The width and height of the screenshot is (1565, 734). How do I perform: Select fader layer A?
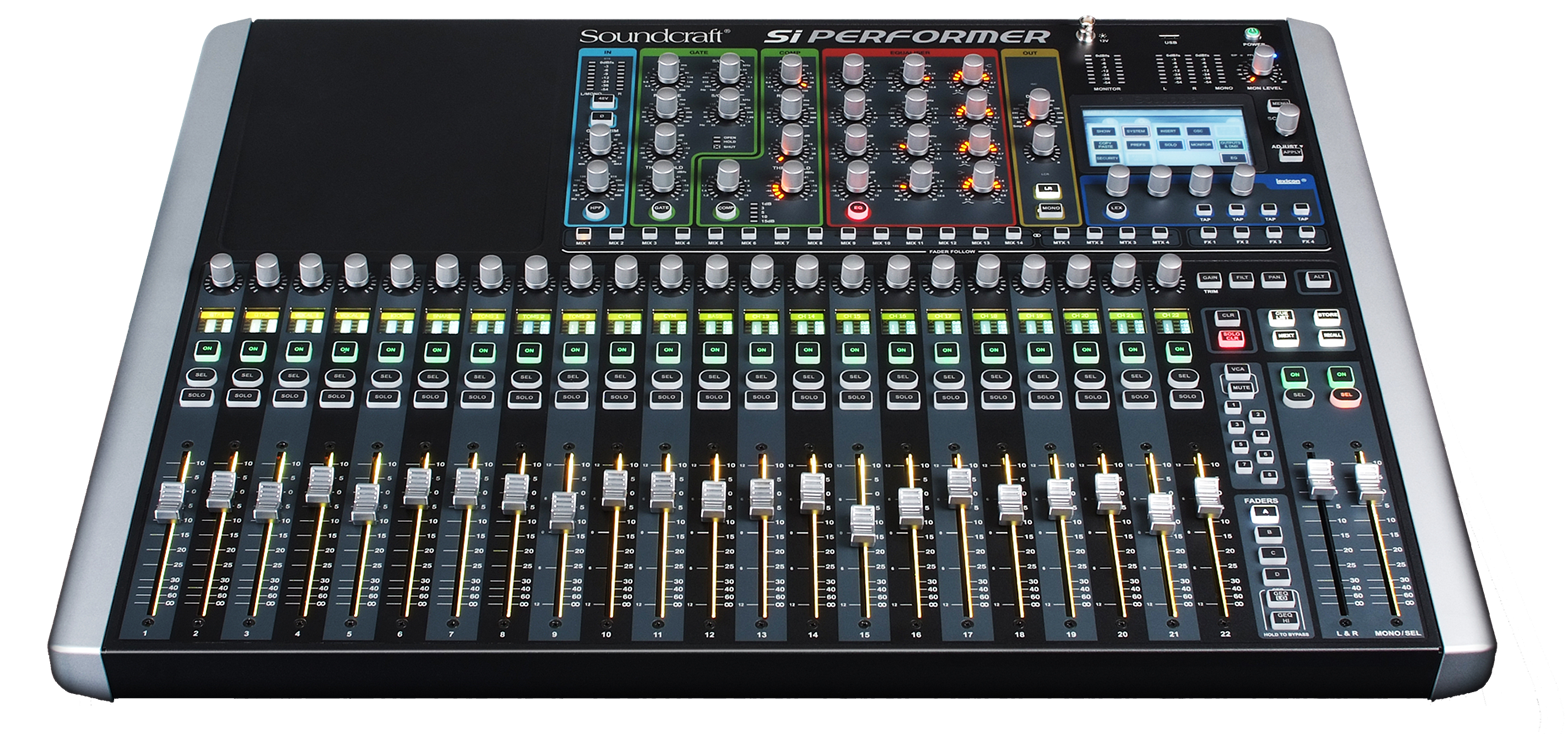1266,512
